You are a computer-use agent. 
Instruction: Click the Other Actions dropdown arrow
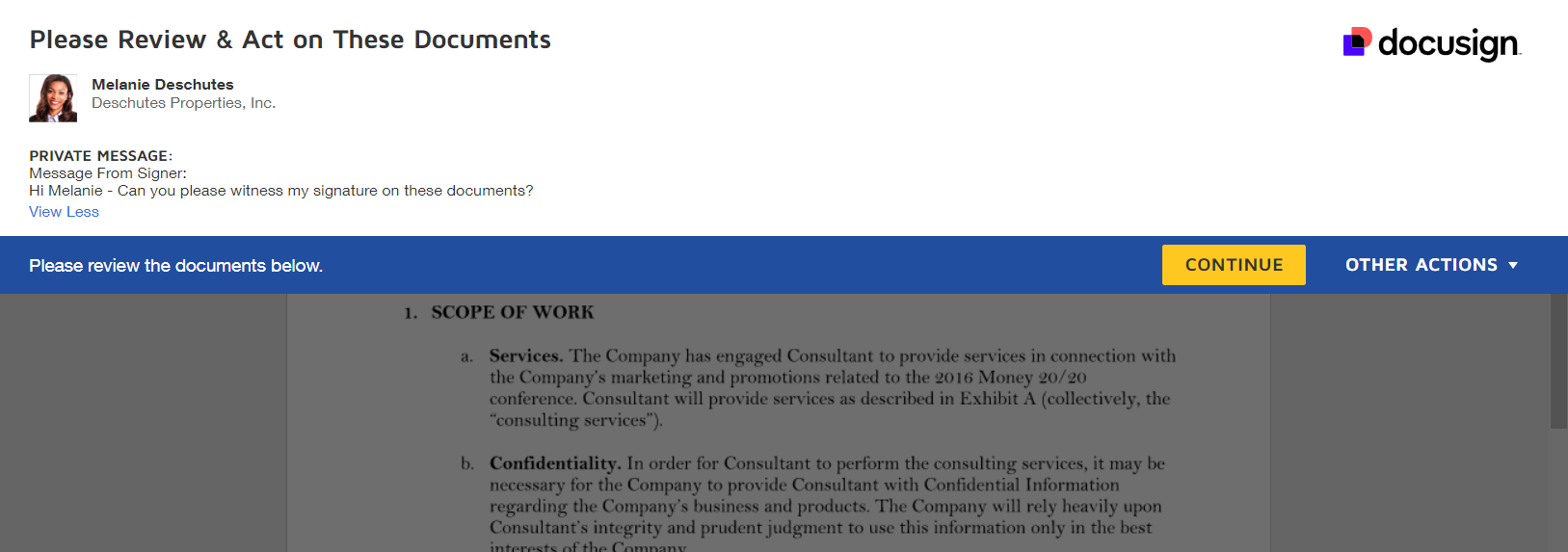point(1513,265)
